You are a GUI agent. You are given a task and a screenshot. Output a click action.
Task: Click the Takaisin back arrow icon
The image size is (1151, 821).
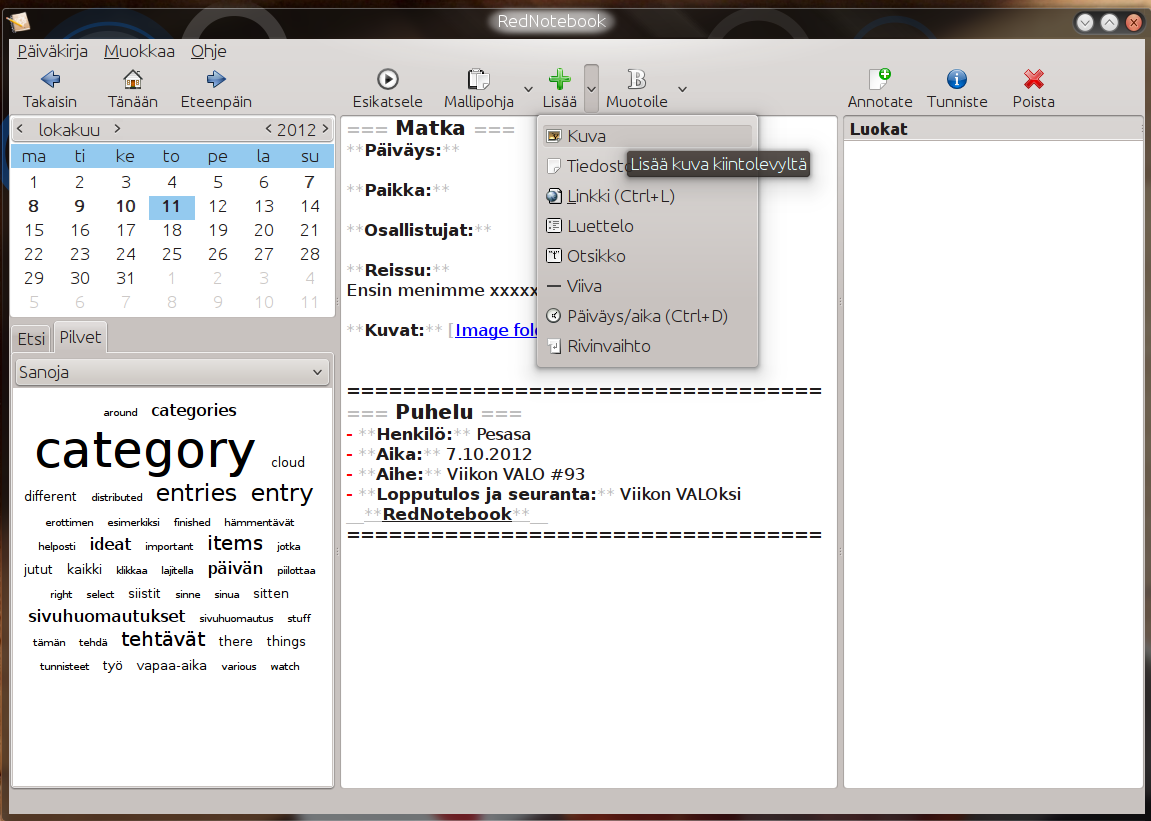click(50, 79)
